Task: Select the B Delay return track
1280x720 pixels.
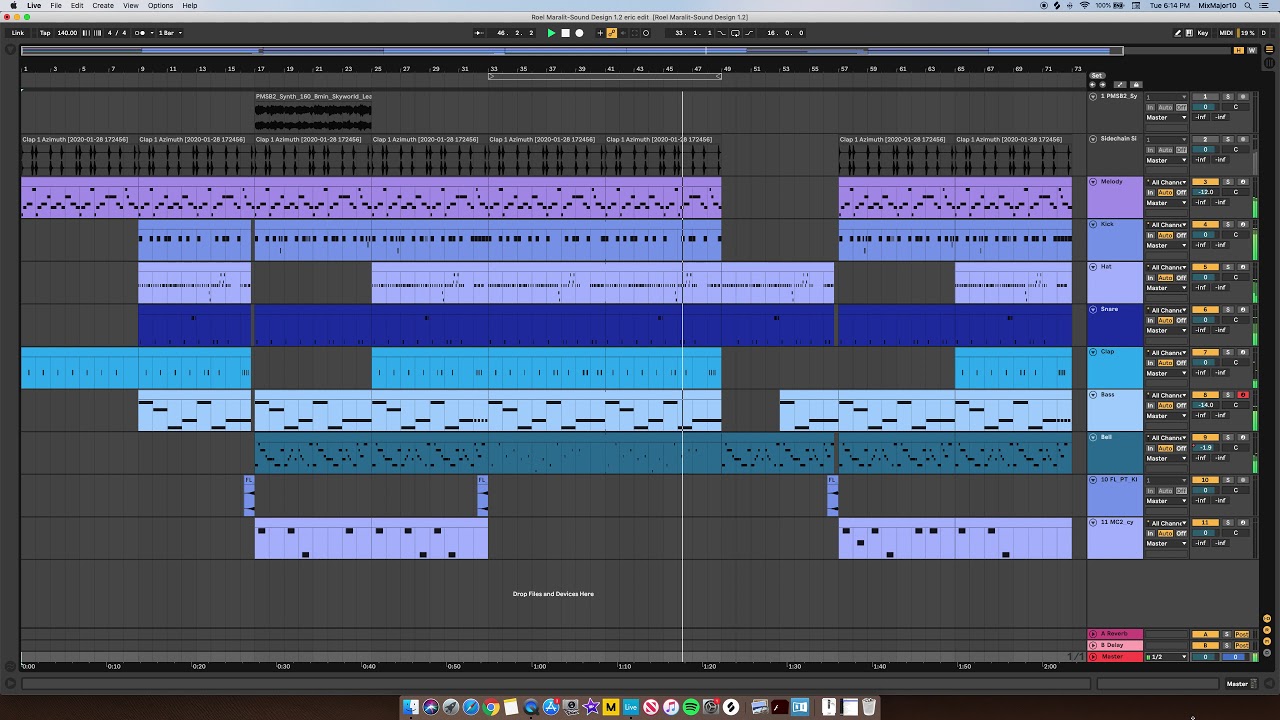Action: coord(1115,645)
